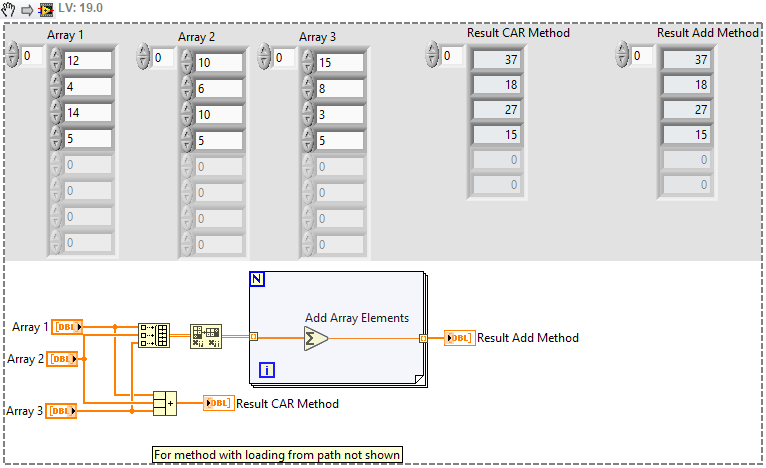Click the comment about loading from path
This screenshot has width=766, height=468.
coord(277,455)
